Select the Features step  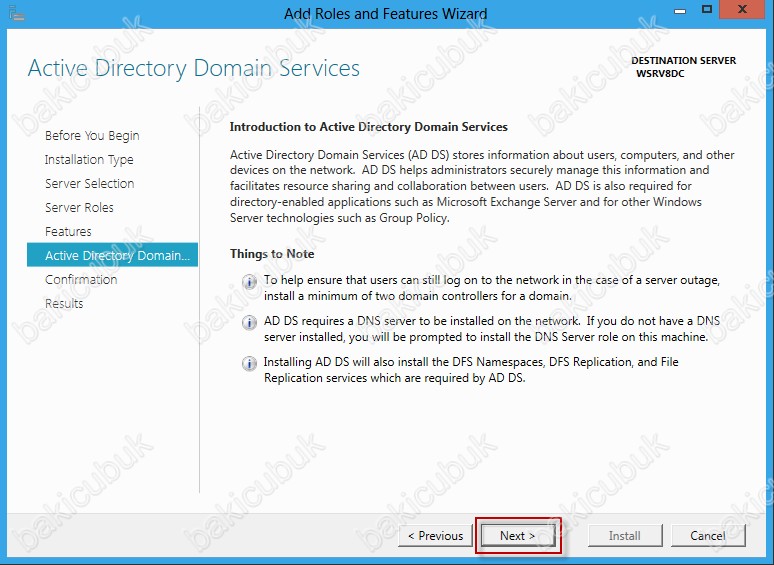pyautogui.click(x=68, y=231)
